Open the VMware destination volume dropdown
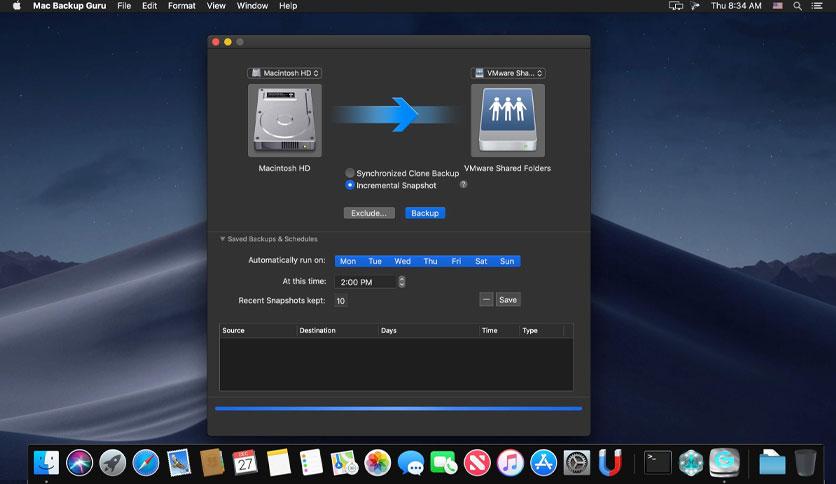 click(x=508, y=73)
